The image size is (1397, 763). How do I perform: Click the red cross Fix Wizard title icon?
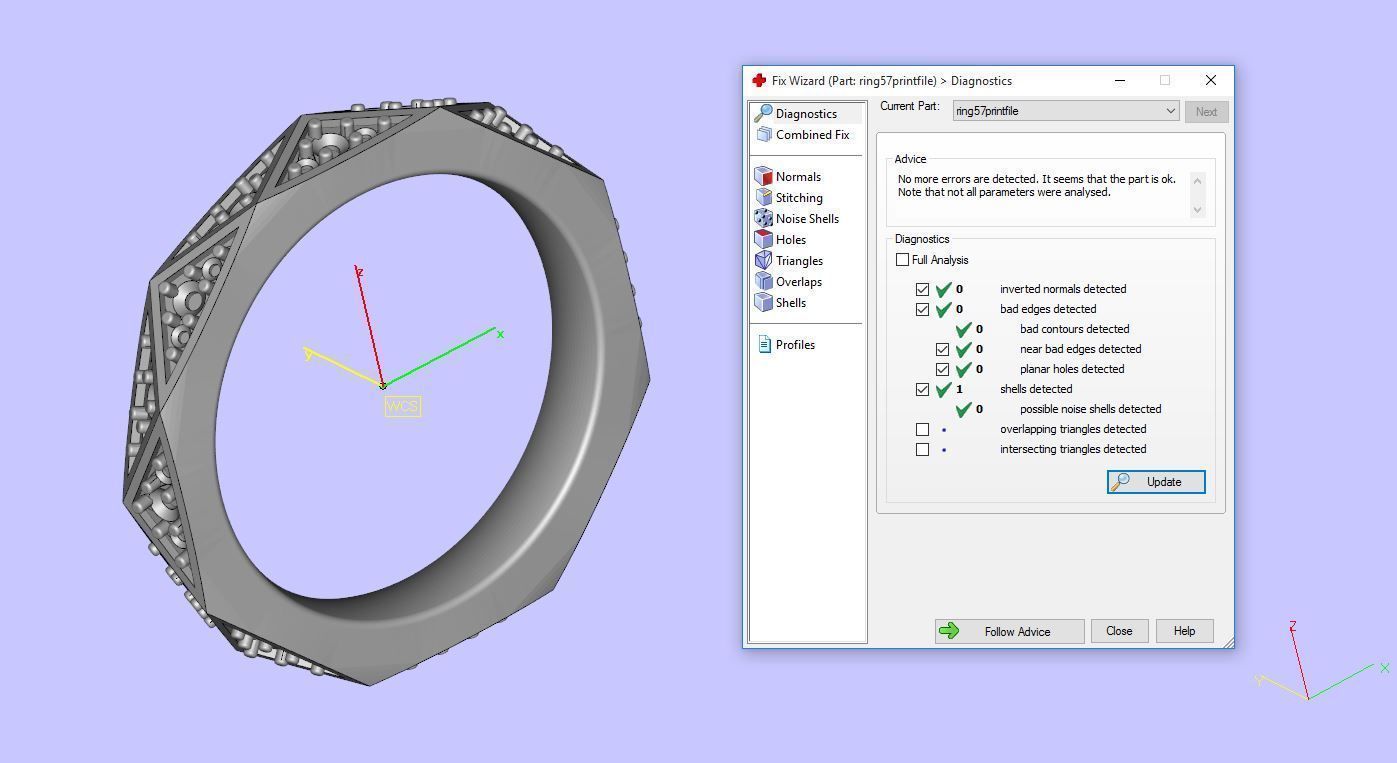point(759,80)
